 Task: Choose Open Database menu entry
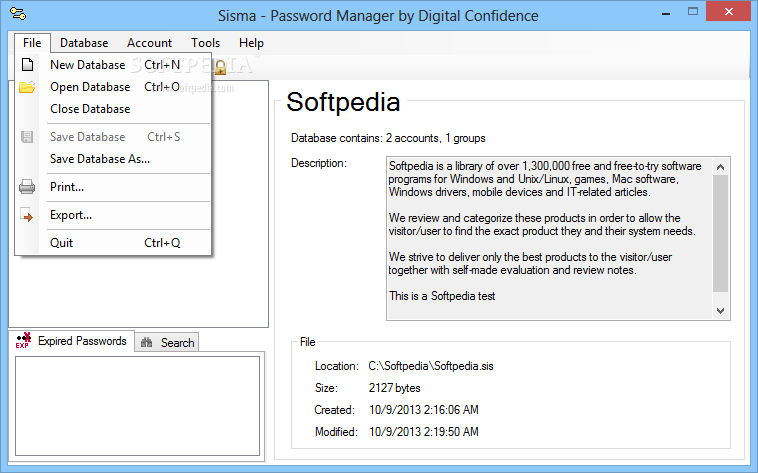coord(115,87)
